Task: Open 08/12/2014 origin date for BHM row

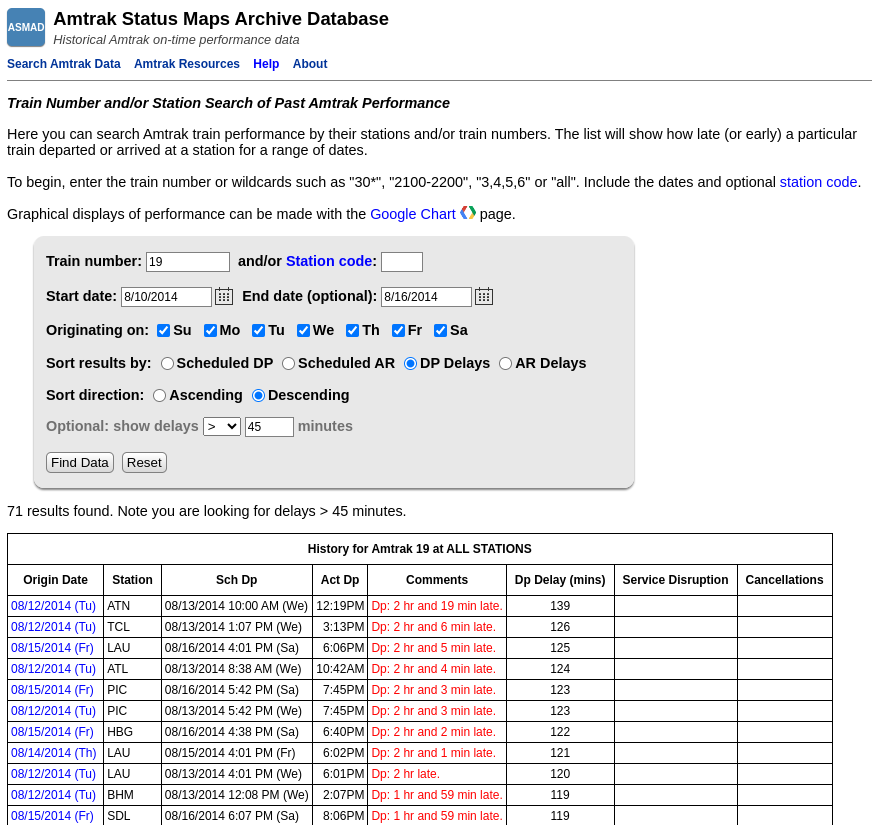Action: coord(53,795)
